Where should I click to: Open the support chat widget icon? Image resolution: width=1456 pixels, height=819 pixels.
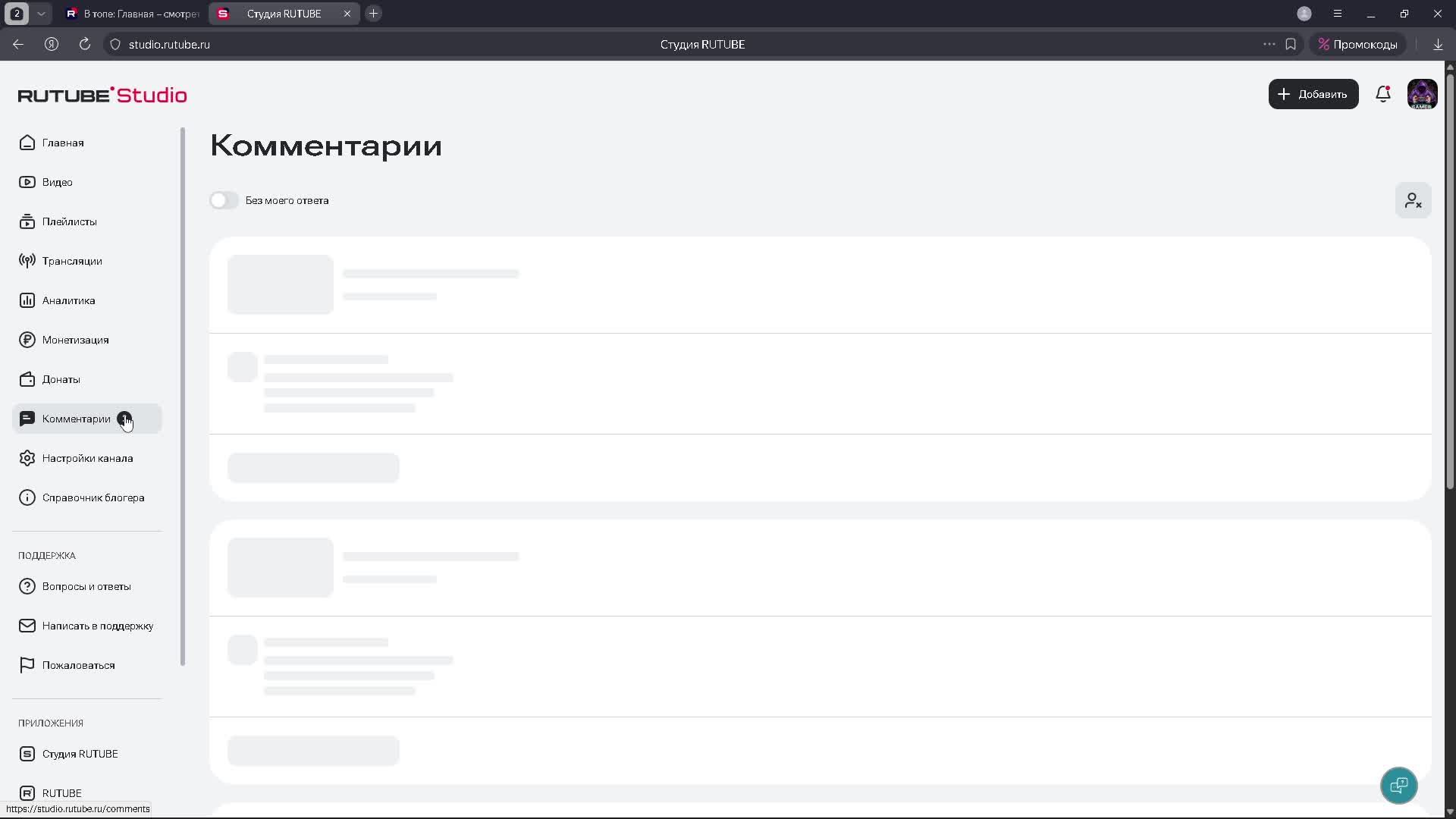[x=1398, y=786]
